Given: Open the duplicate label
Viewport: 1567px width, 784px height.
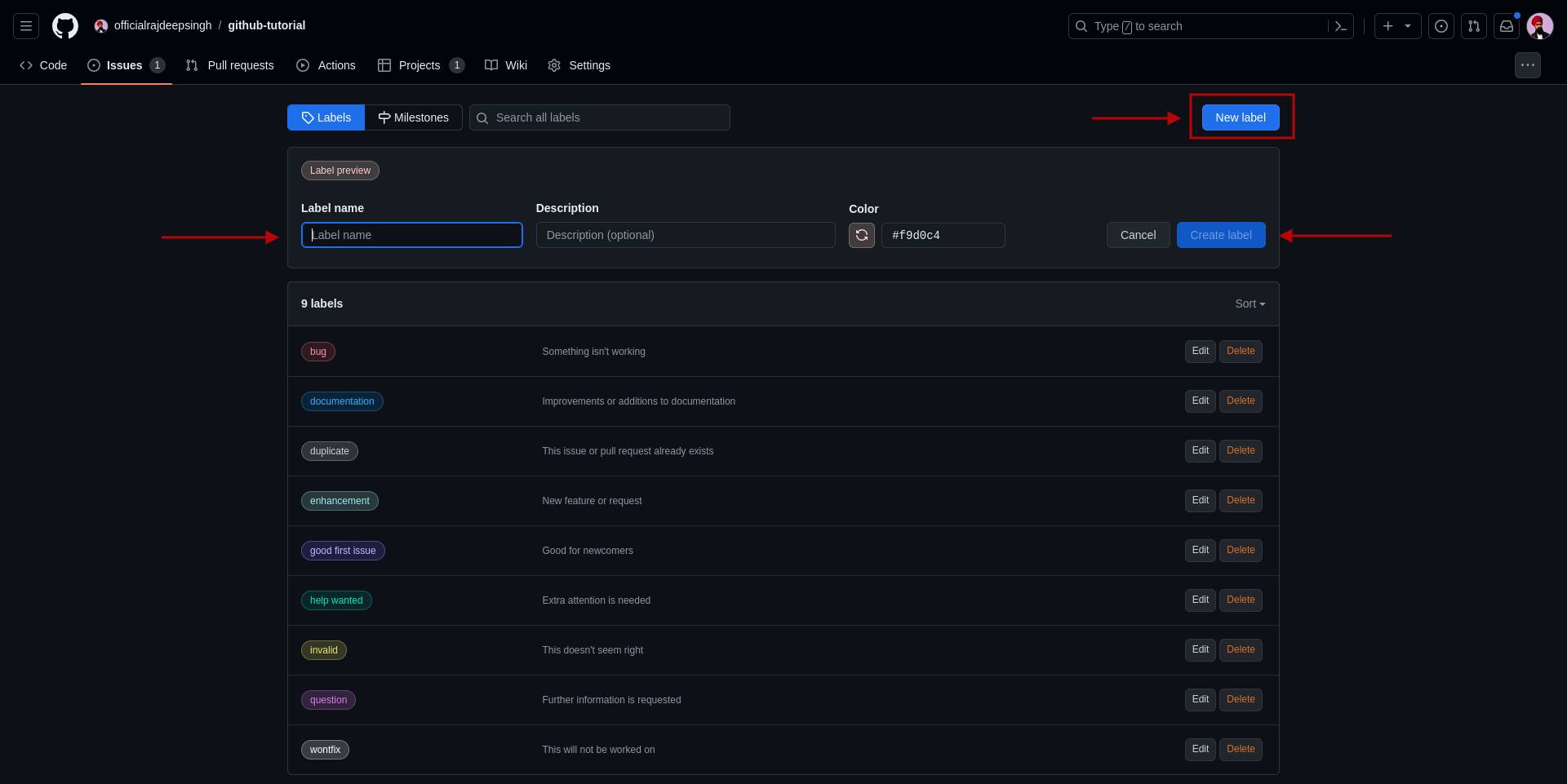Looking at the screenshot, I should [x=330, y=451].
